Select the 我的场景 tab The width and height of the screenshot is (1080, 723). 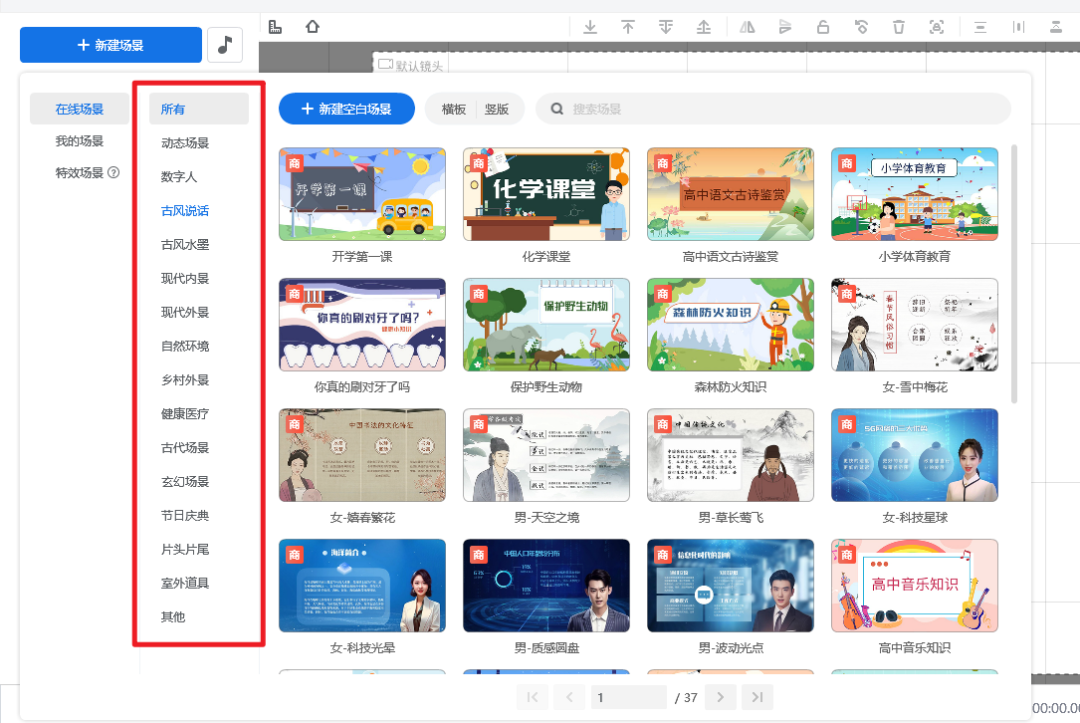[79, 140]
